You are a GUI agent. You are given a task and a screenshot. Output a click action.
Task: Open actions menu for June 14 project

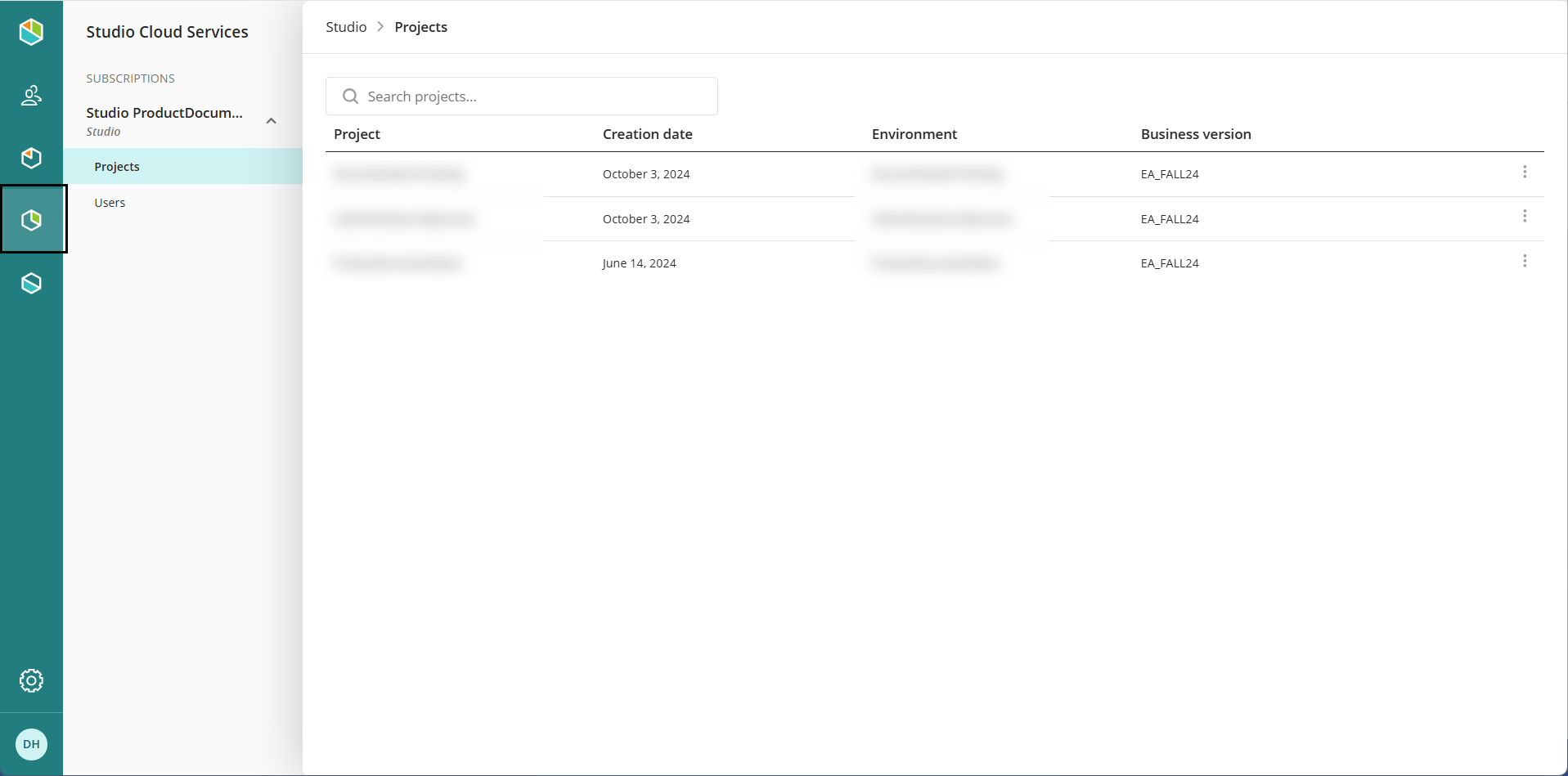click(x=1524, y=261)
